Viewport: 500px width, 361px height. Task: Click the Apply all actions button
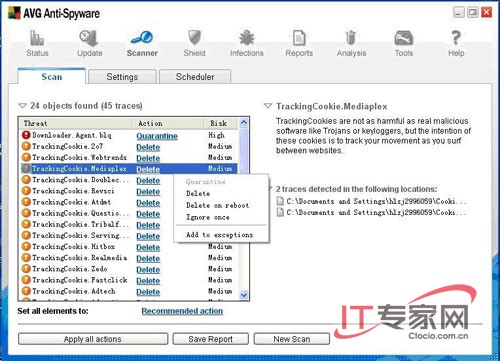[93, 339]
